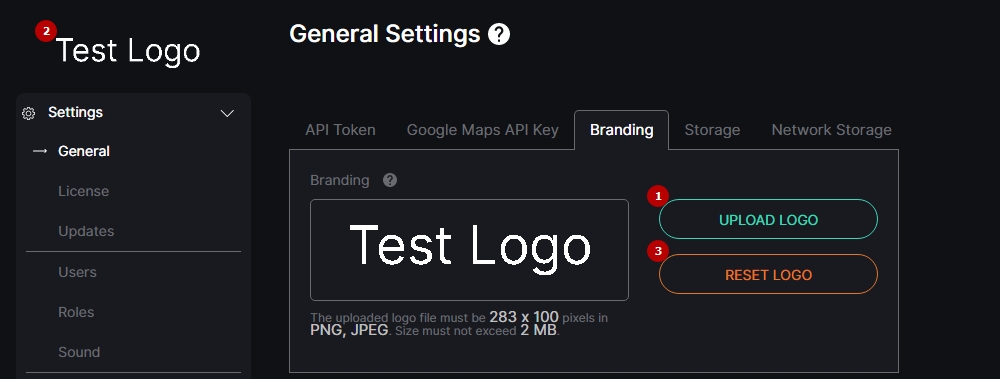Collapse the Settings section chevron
This screenshot has width=1000, height=379.
[227, 114]
